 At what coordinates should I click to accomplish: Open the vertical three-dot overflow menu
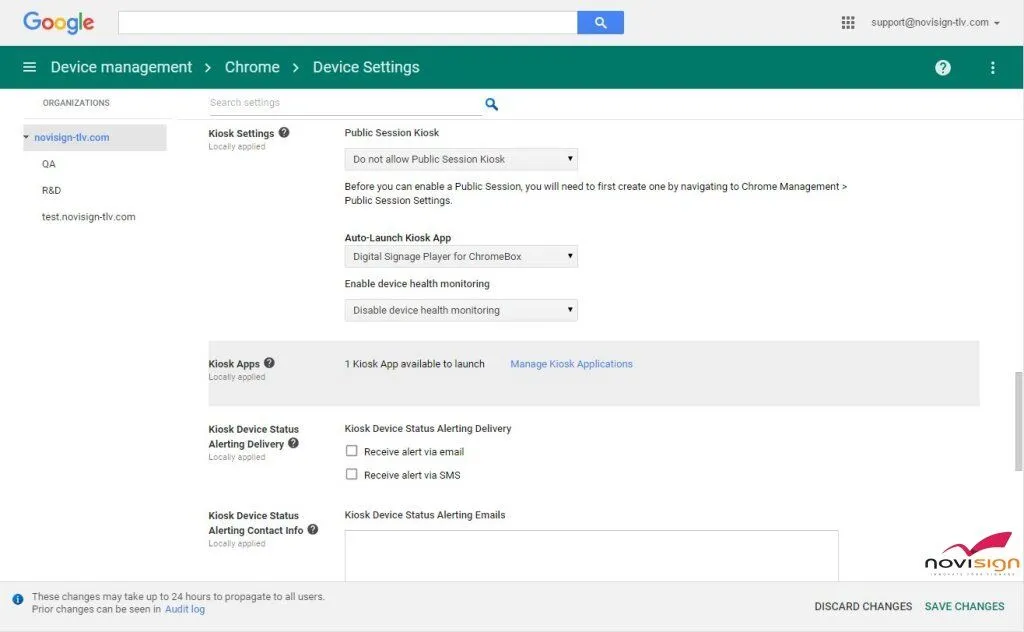pyautogui.click(x=992, y=67)
